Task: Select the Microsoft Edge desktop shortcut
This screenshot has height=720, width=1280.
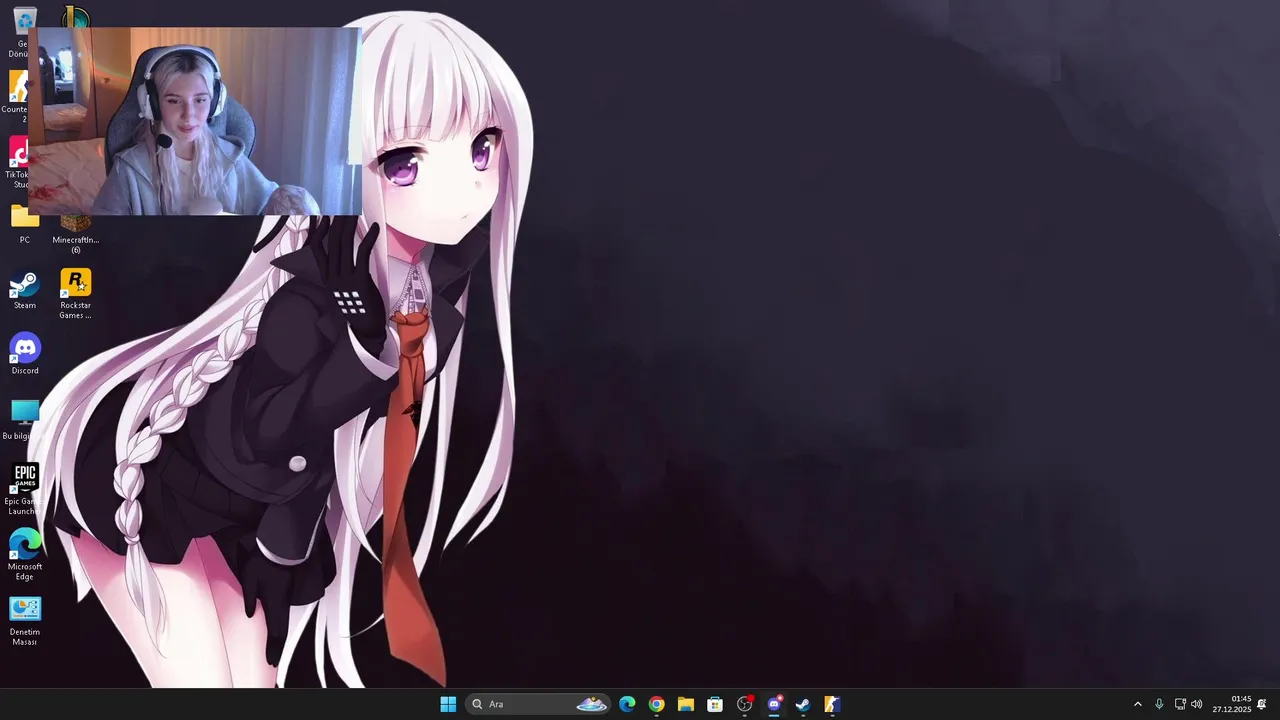Action: pyautogui.click(x=25, y=555)
